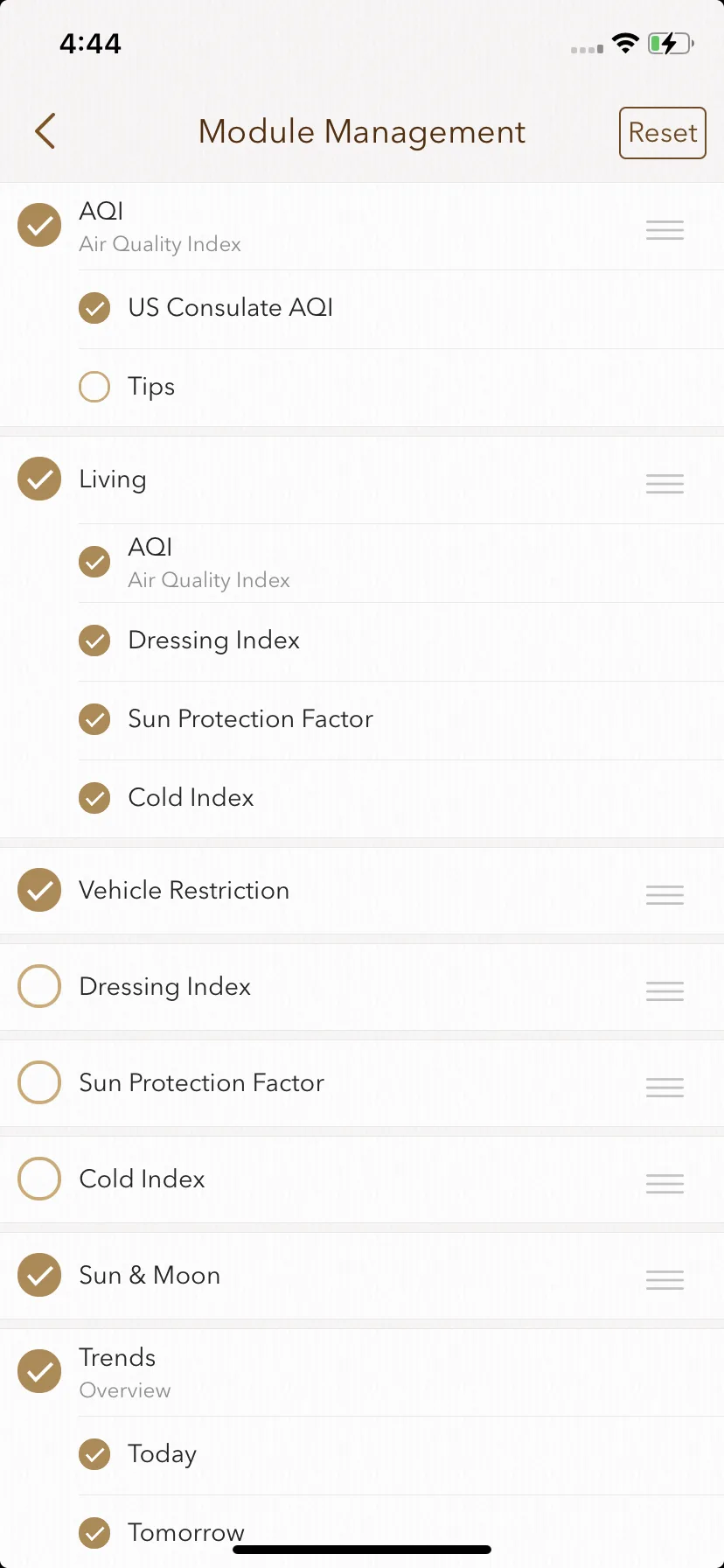Tap the battery charging icon in status bar
The image size is (724, 1568).
click(671, 43)
